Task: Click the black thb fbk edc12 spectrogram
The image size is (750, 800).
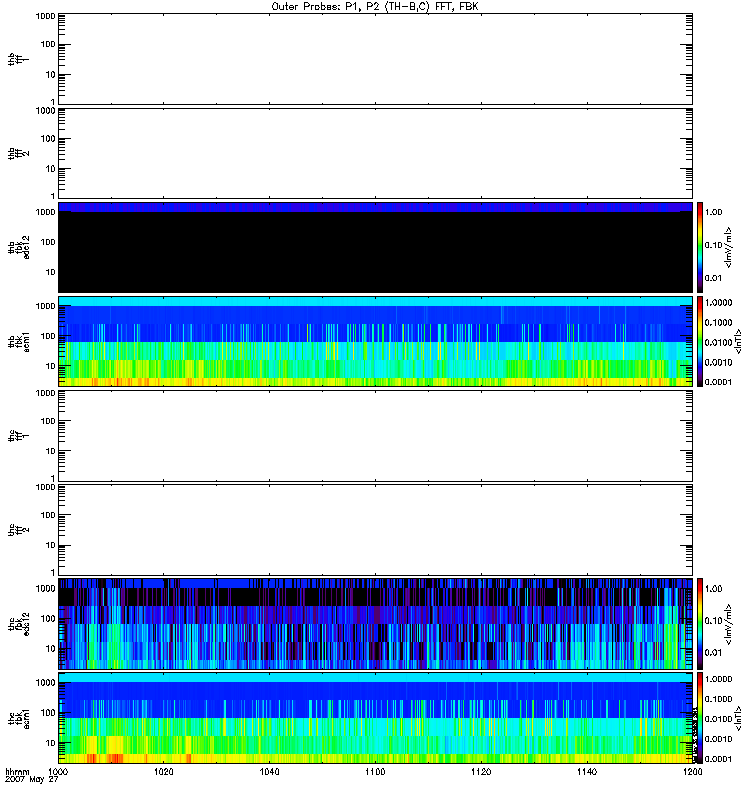Action: [375, 247]
